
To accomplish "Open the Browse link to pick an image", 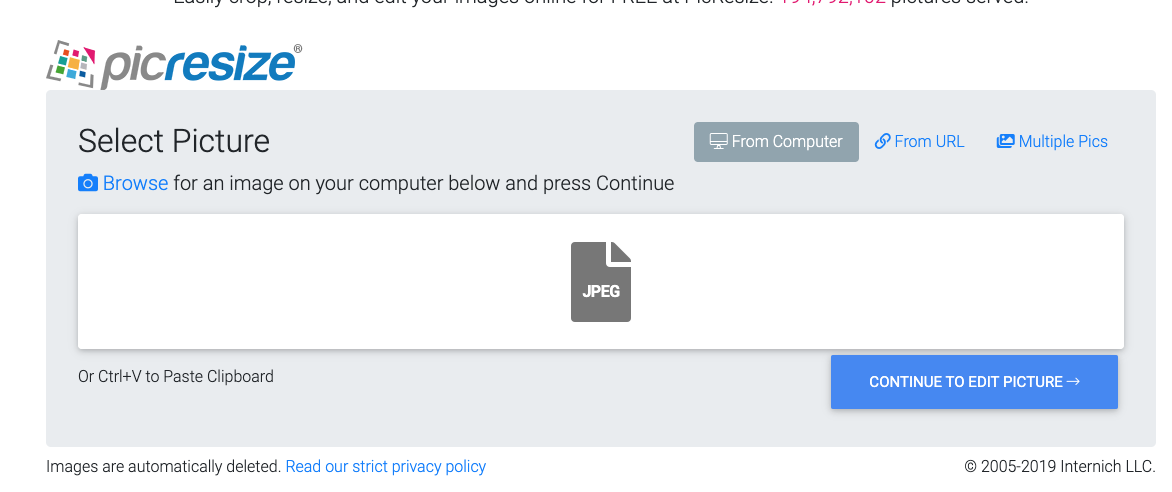I will pos(135,183).
